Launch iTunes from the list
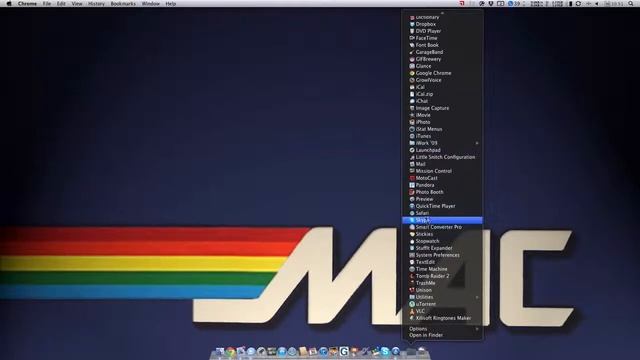The image size is (640, 360). (442, 136)
